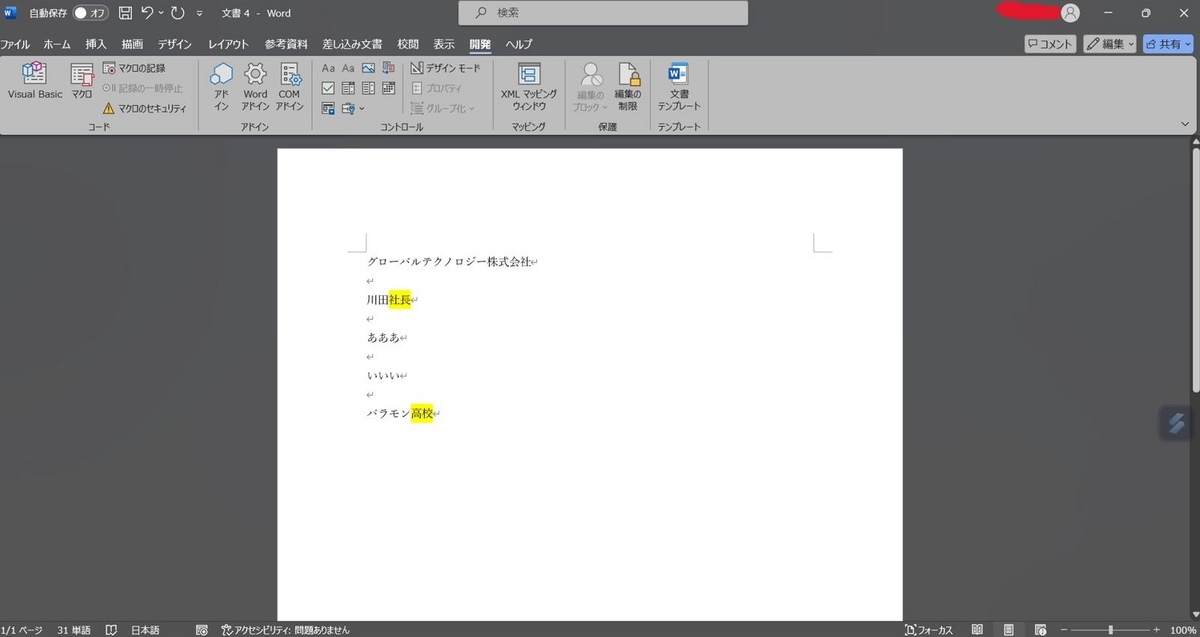
Task: Click the コメント button
Action: (1051, 44)
